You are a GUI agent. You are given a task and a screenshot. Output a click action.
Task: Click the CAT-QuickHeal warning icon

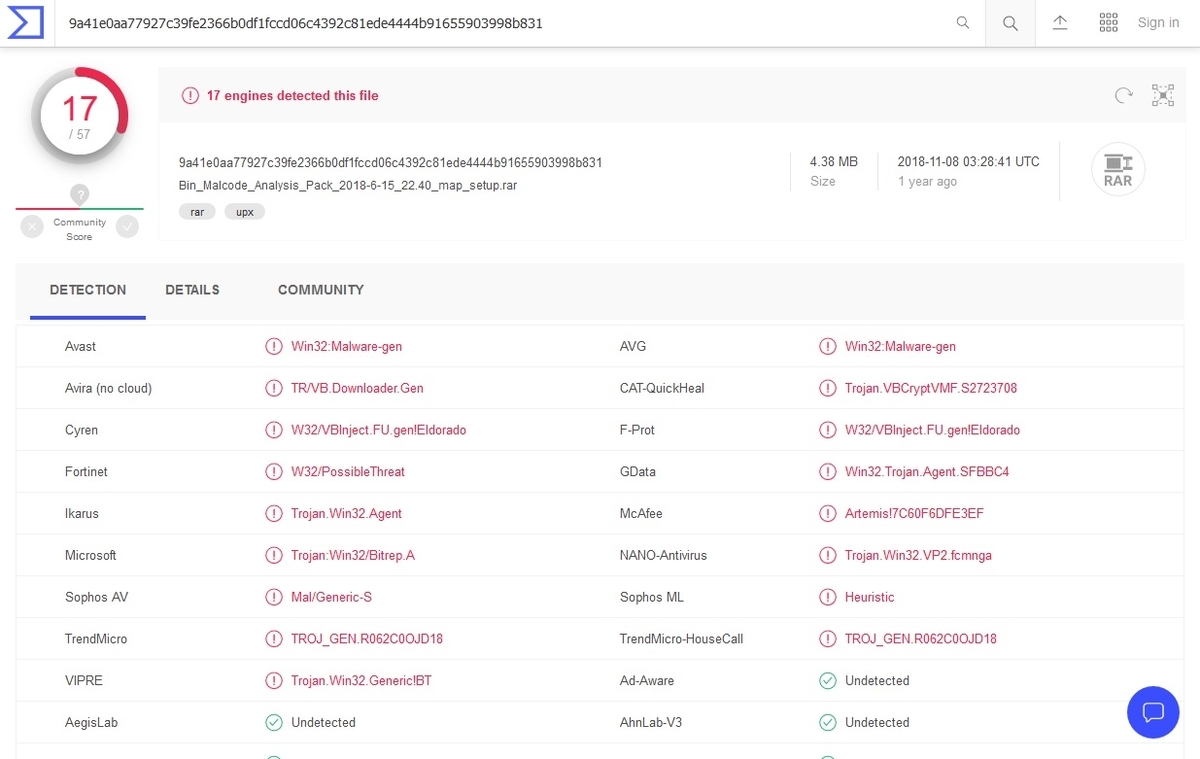pyautogui.click(x=828, y=389)
